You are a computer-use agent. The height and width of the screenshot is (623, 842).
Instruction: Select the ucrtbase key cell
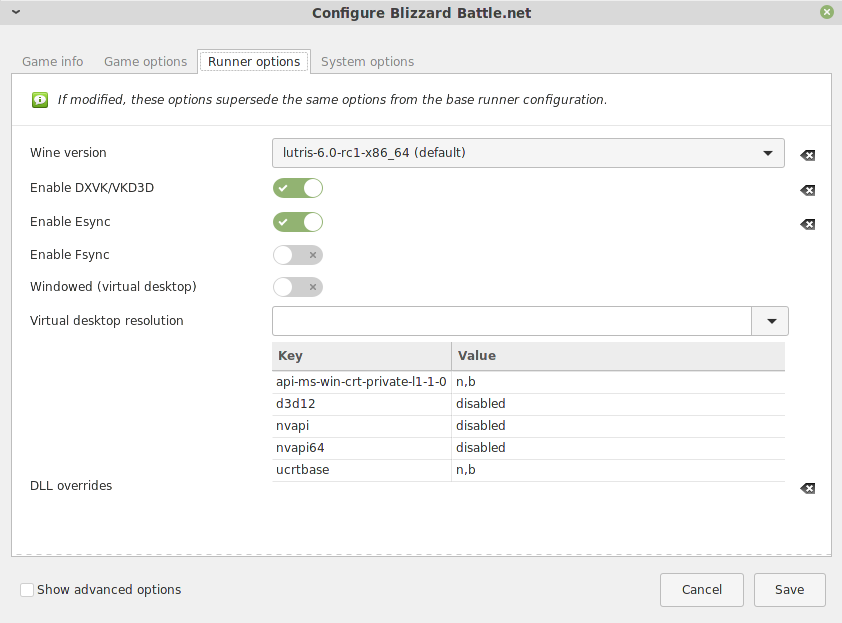click(x=361, y=470)
